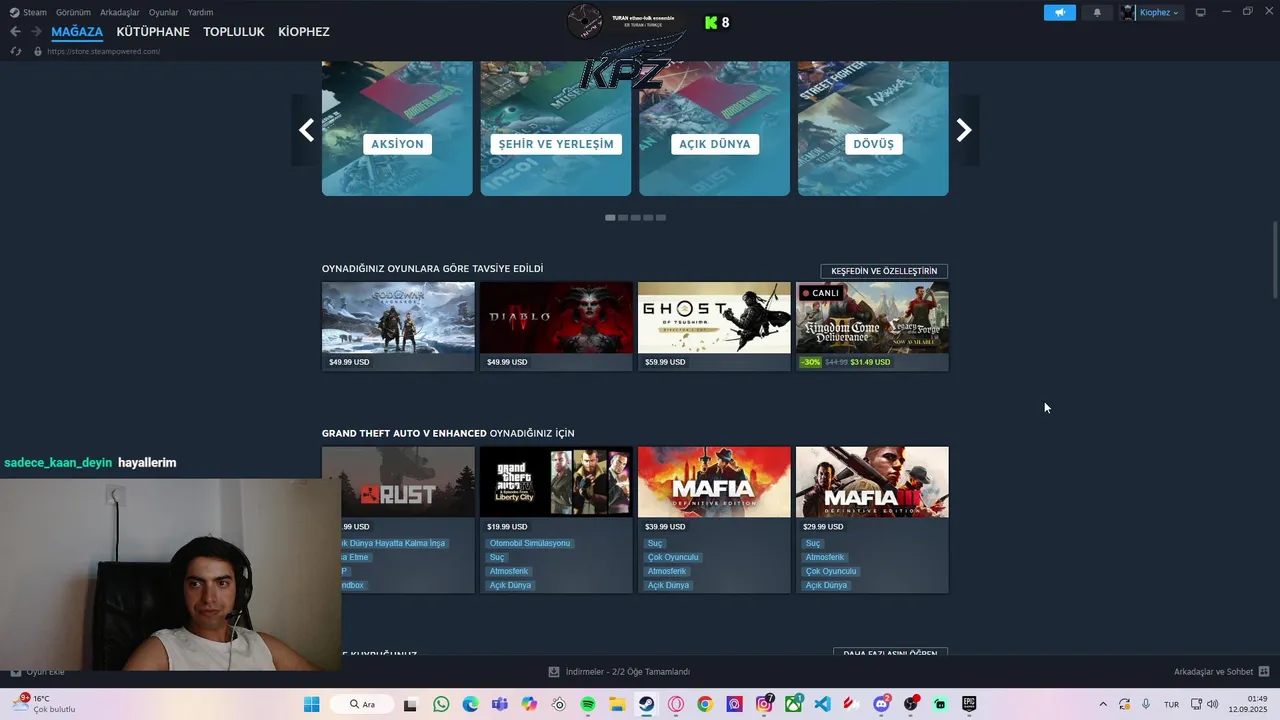Open Microsoft Teams from the taskbar

click(x=499, y=704)
